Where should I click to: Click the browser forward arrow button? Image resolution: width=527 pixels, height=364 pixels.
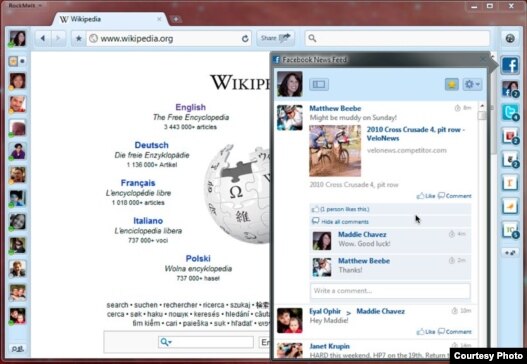(58, 38)
